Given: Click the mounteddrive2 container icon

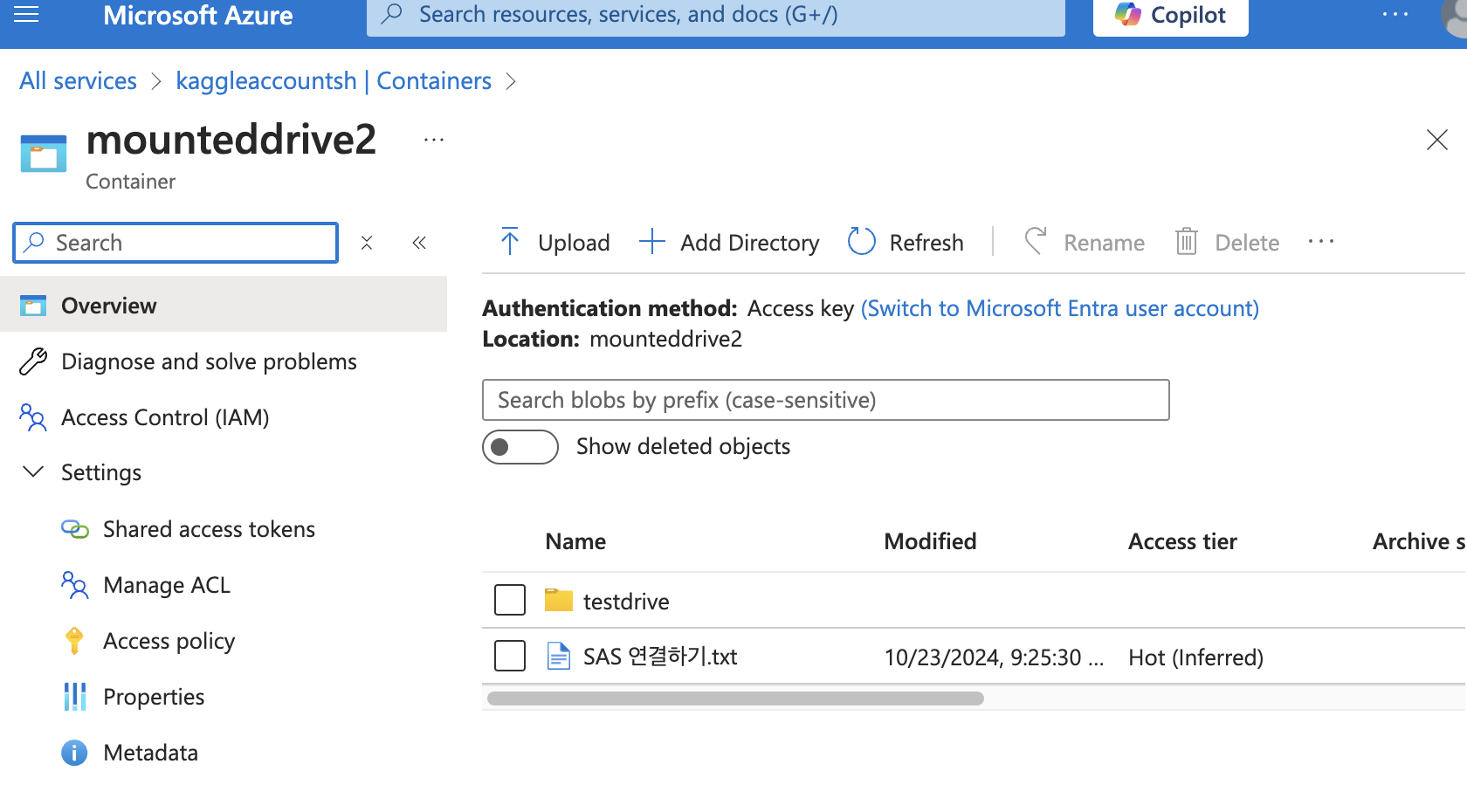Looking at the screenshot, I should (x=43, y=154).
